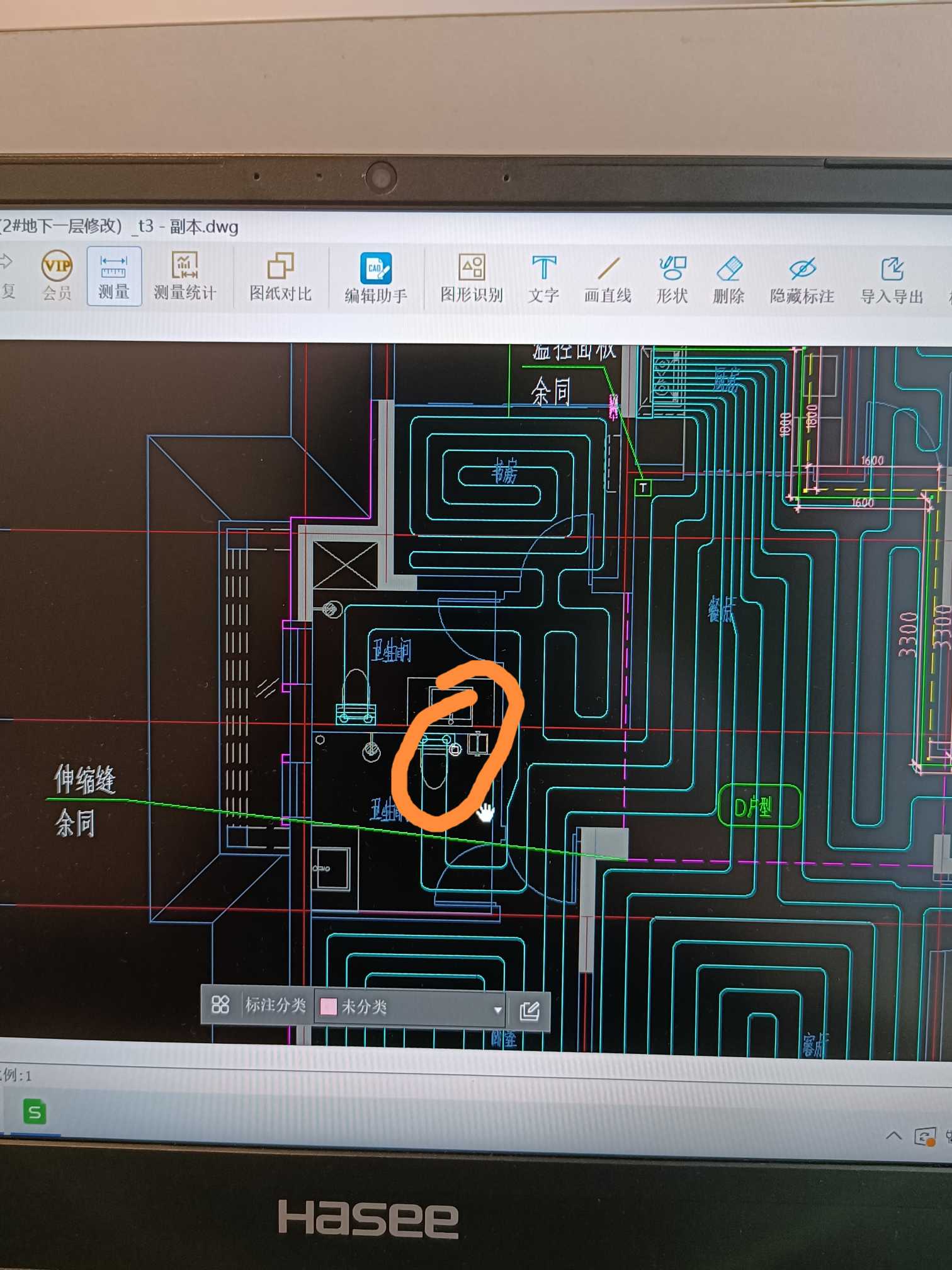952x1270 pixels.
Task: Click the 3300 dimension text
Action: [907, 634]
